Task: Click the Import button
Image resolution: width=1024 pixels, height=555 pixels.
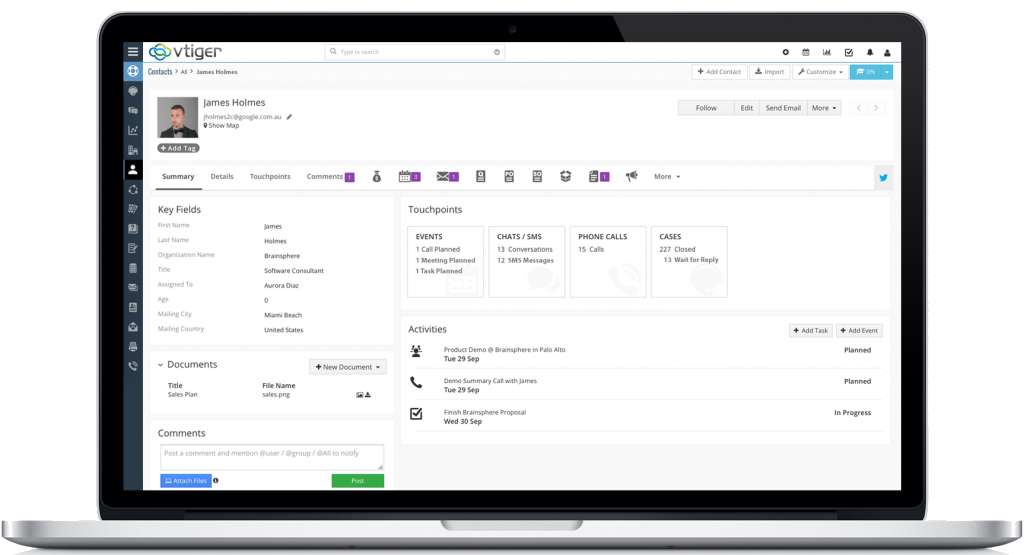Action: coord(769,72)
